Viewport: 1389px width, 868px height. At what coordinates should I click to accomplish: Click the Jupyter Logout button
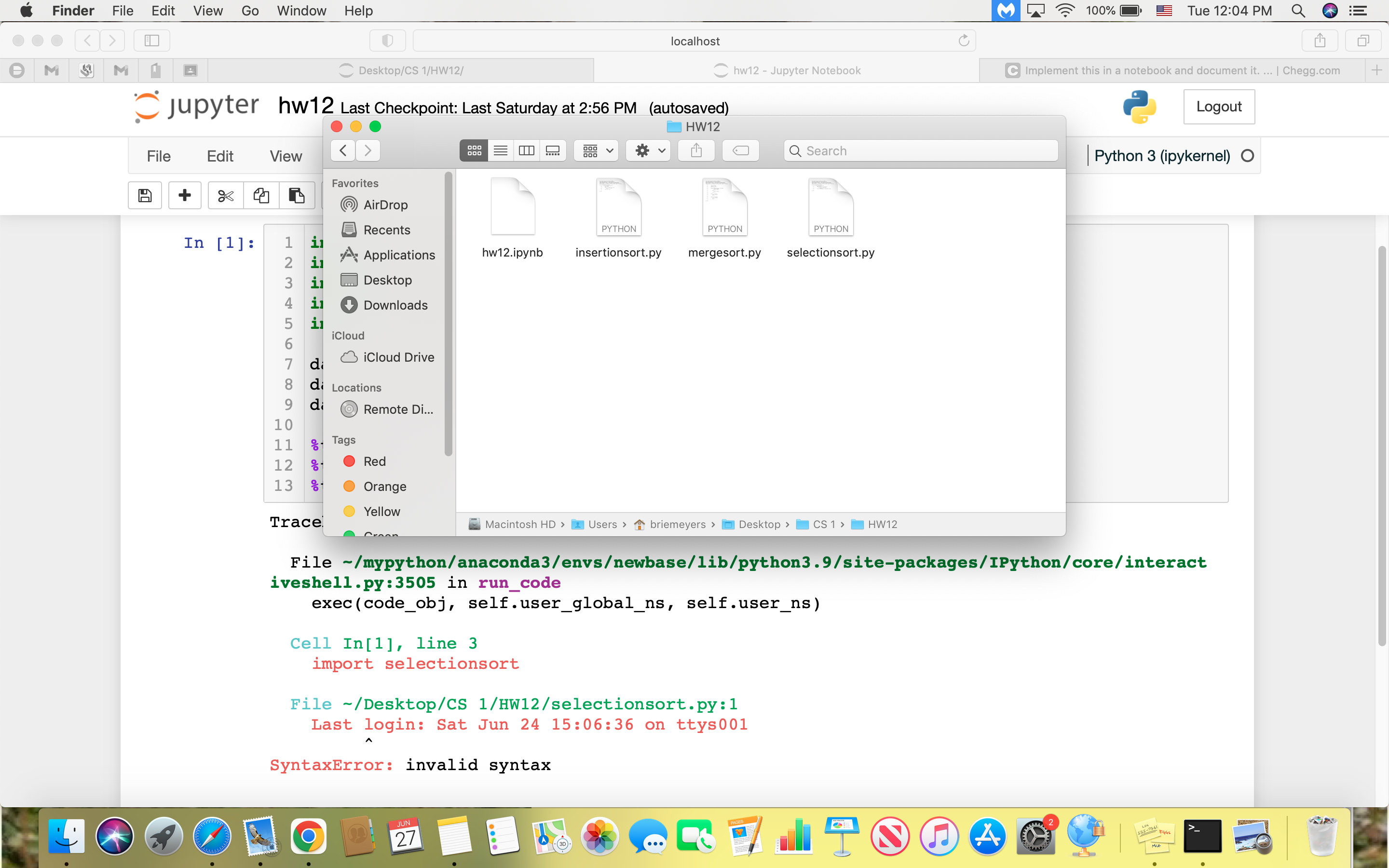click(1219, 107)
